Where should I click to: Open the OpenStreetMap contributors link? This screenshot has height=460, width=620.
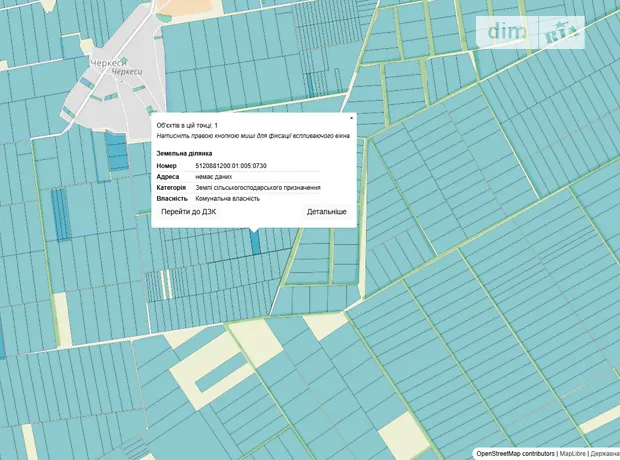(x=514, y=453)
